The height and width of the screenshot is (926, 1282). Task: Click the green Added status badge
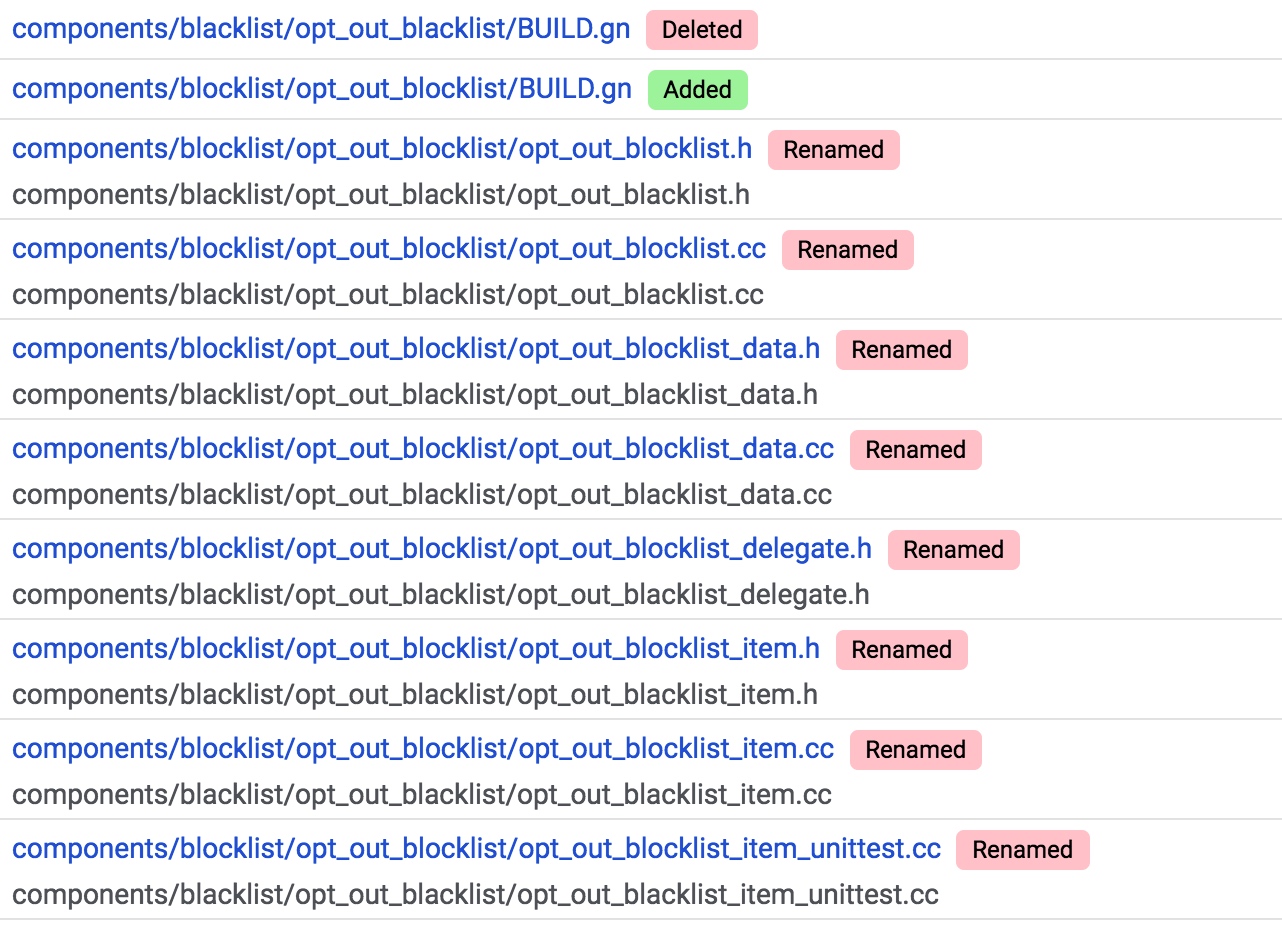point(698,90)
